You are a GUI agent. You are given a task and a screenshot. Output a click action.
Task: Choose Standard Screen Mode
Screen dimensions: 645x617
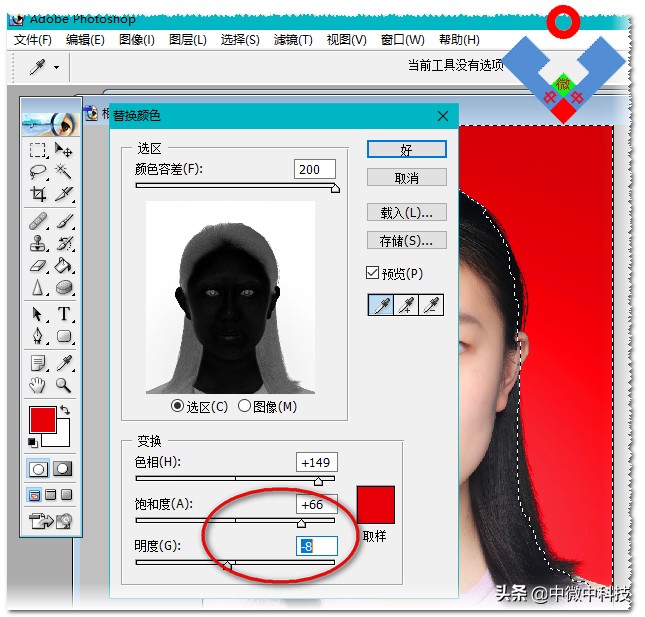[x=35, y=494]
